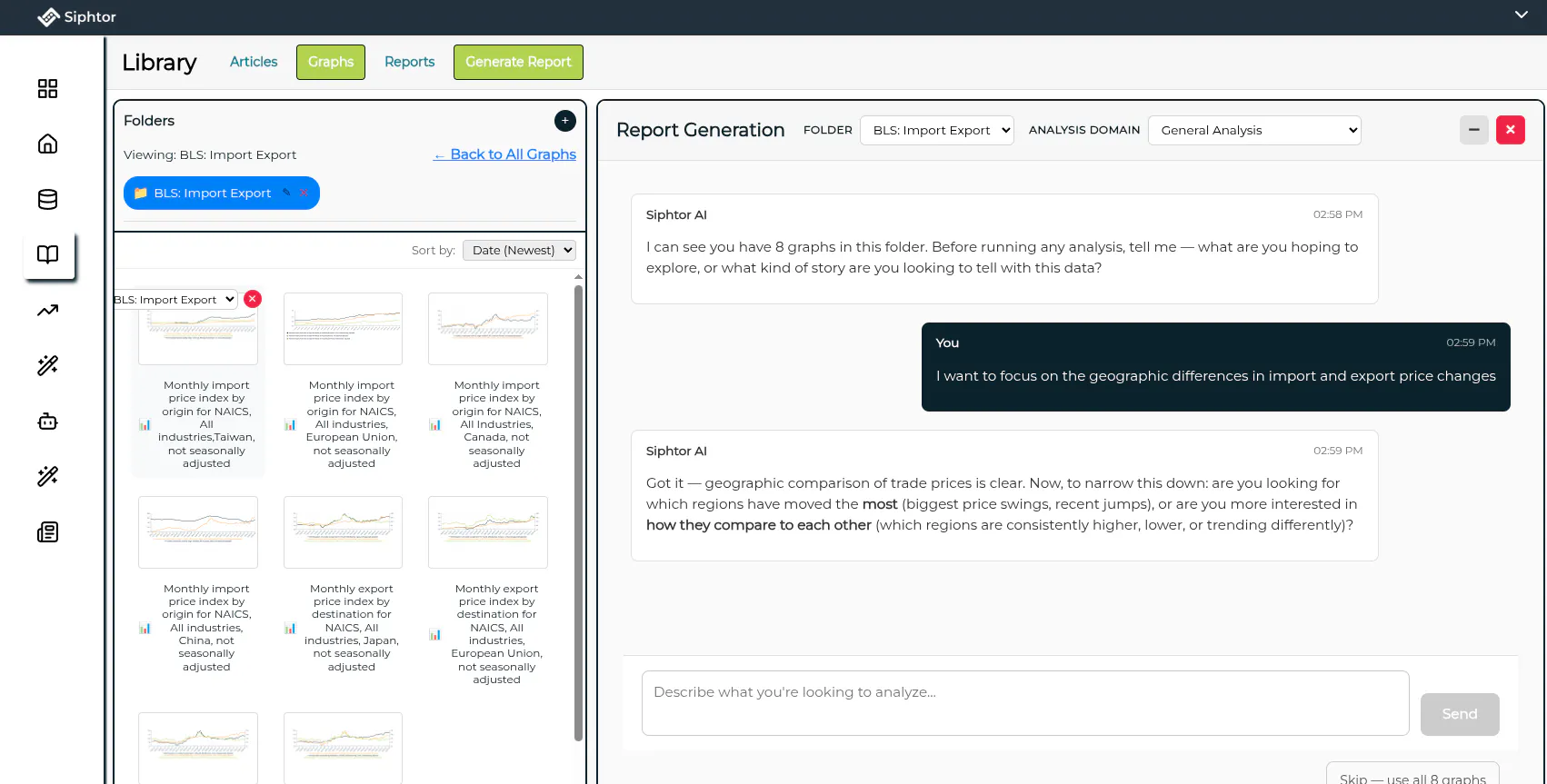Open the European Union export price graph thumbnail
1547x784 pixels.
(x=488, y=532)
